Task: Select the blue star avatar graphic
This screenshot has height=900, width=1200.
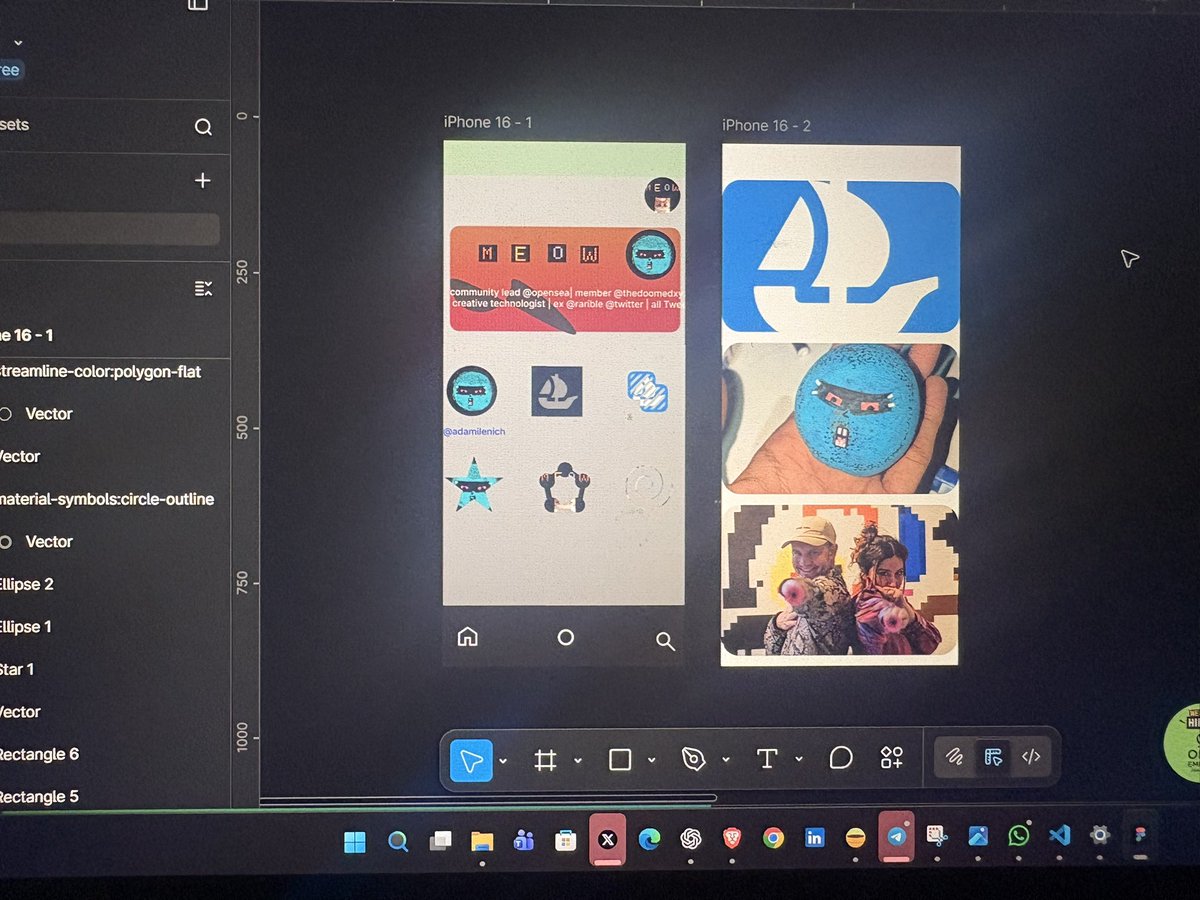Action: click(472, 485)
